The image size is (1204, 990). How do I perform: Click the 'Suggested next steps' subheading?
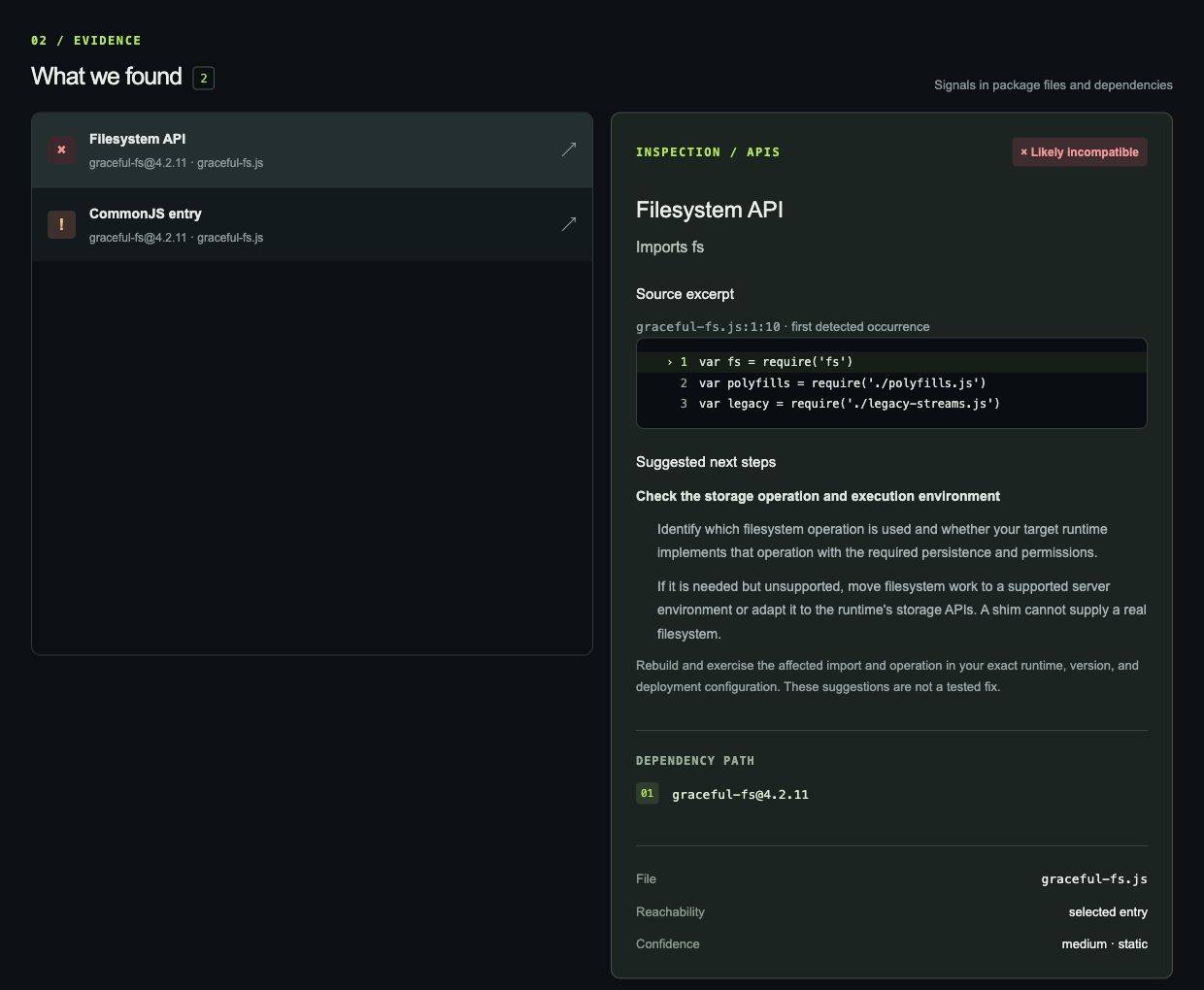(x=706, y=462)
